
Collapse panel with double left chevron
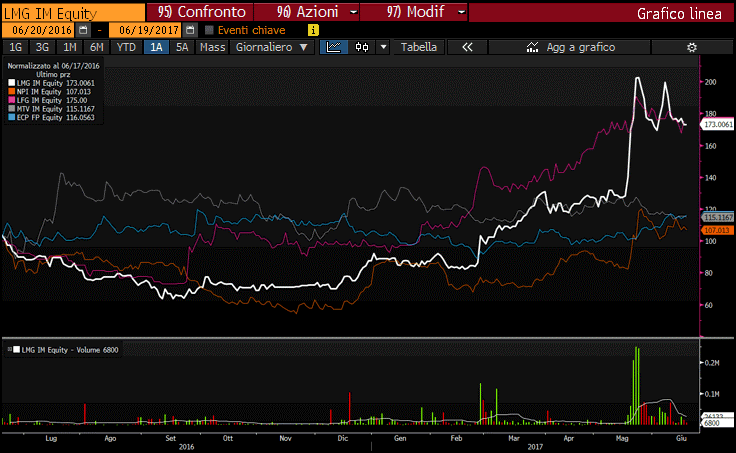(x=467, y=47)
